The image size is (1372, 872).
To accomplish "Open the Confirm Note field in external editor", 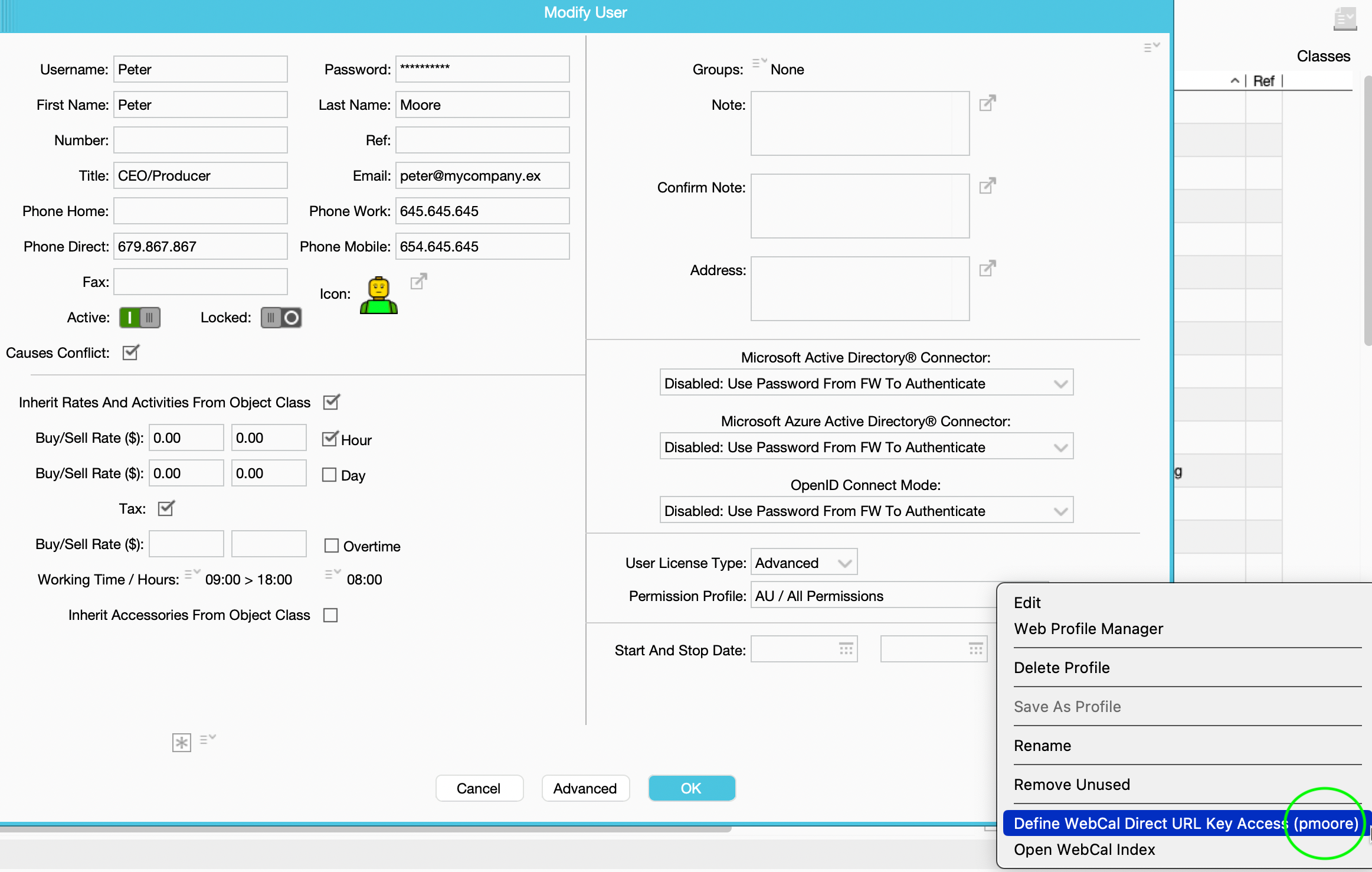I will 987,186.
